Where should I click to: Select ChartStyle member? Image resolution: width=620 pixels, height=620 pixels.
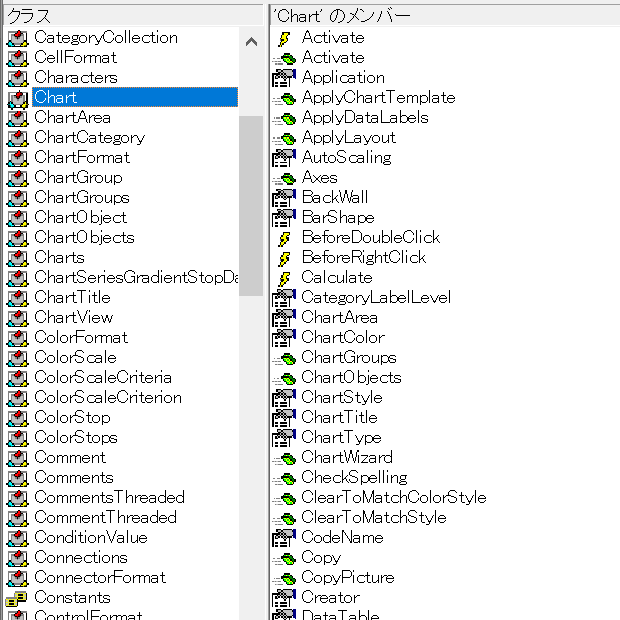click(342, 397)
